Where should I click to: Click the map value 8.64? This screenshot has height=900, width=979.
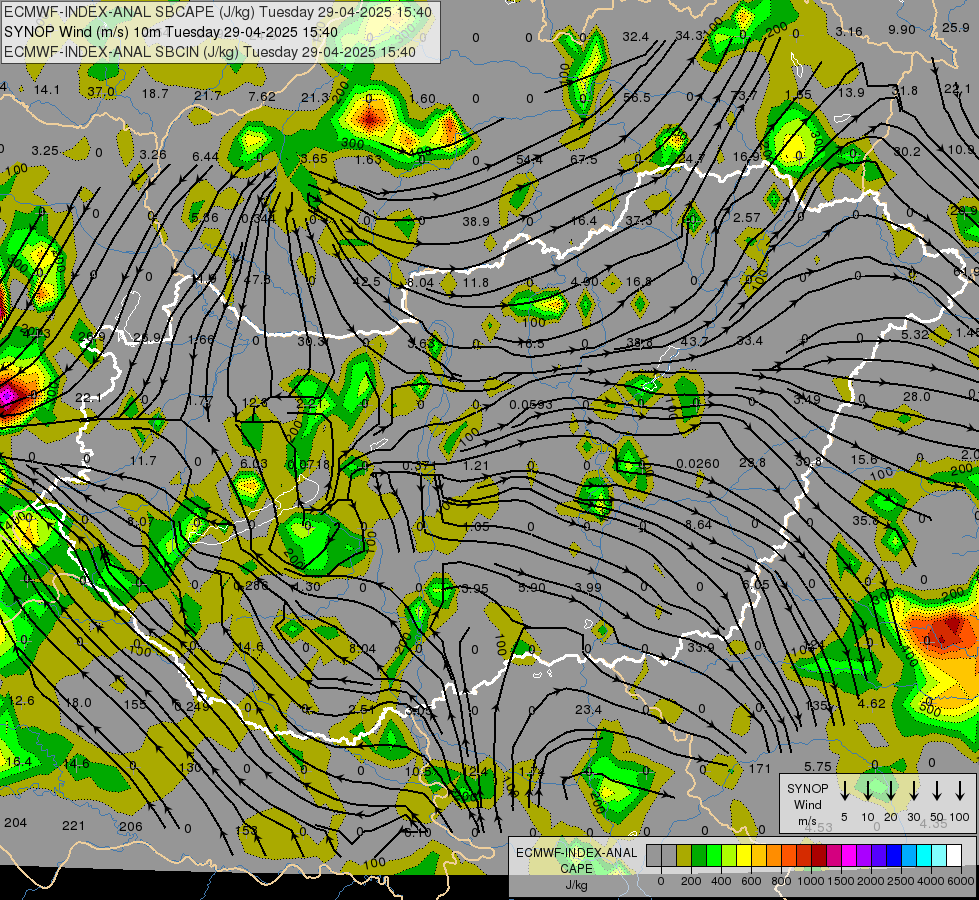click(698, 525)
